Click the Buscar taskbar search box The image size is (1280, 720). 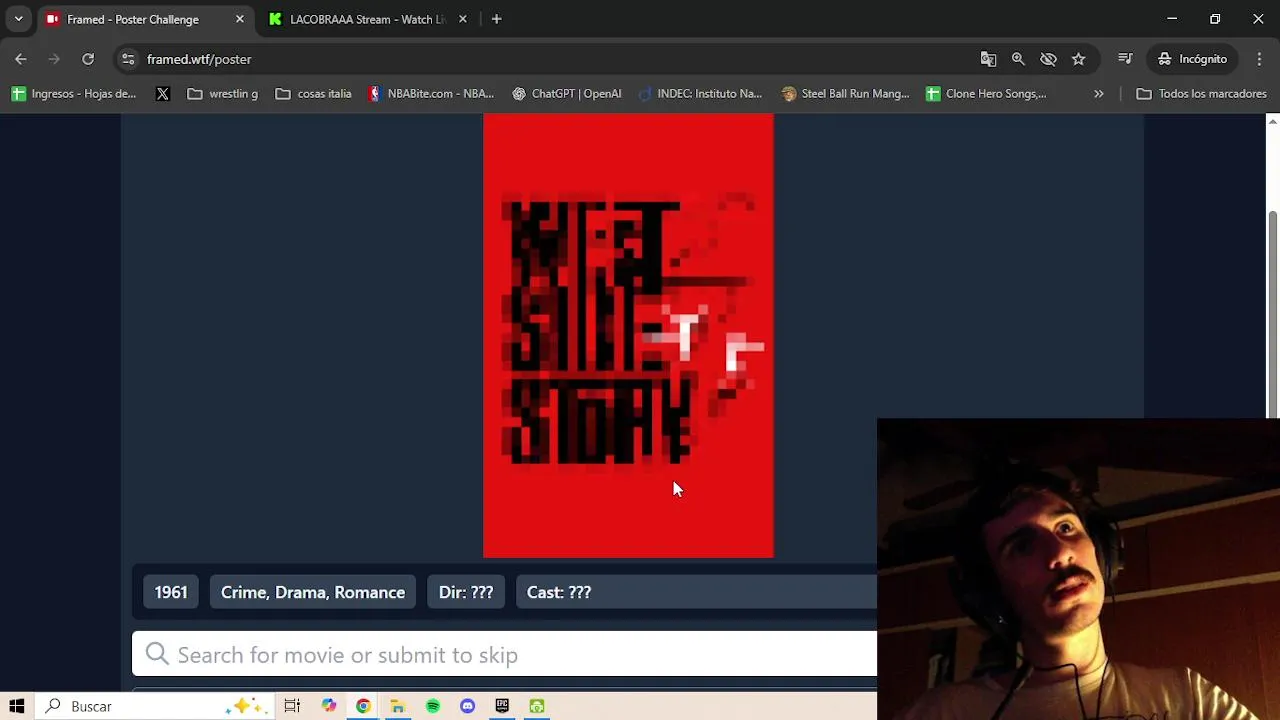pos(154,706)
